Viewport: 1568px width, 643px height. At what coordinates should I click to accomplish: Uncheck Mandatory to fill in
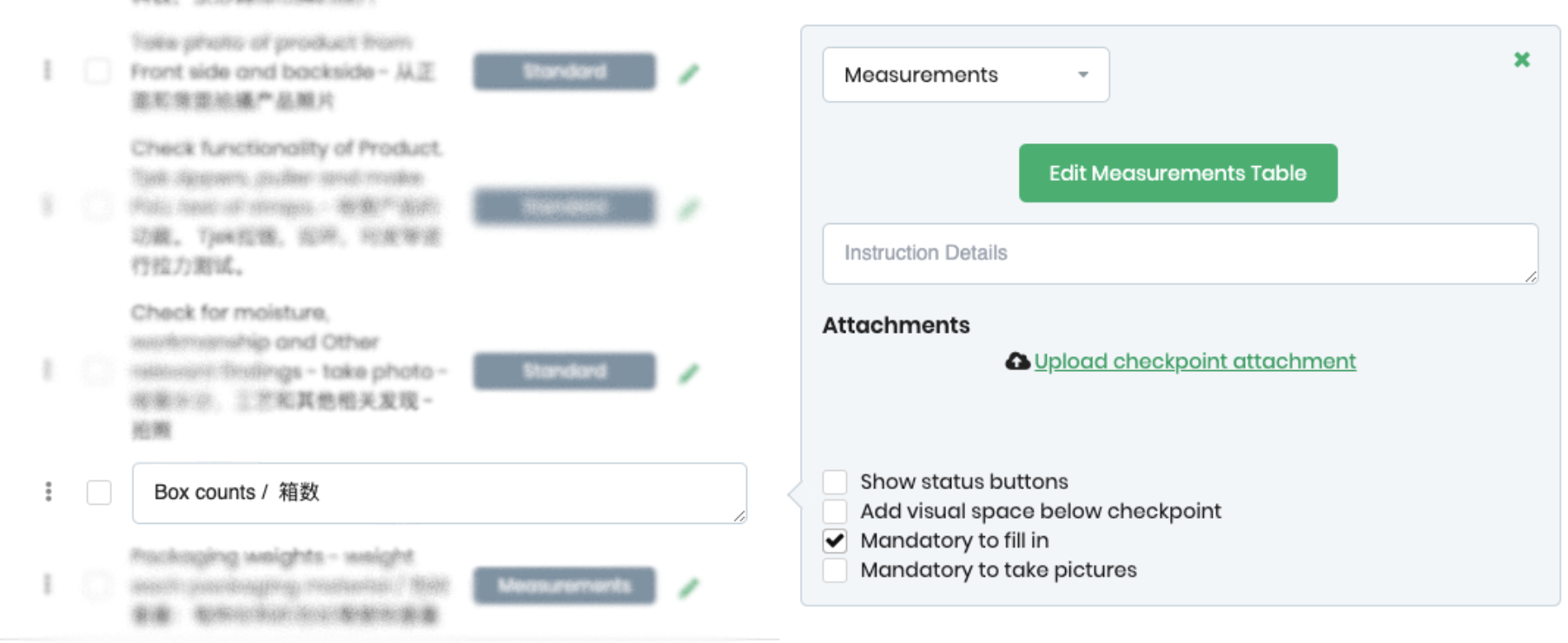pos(835,541)
